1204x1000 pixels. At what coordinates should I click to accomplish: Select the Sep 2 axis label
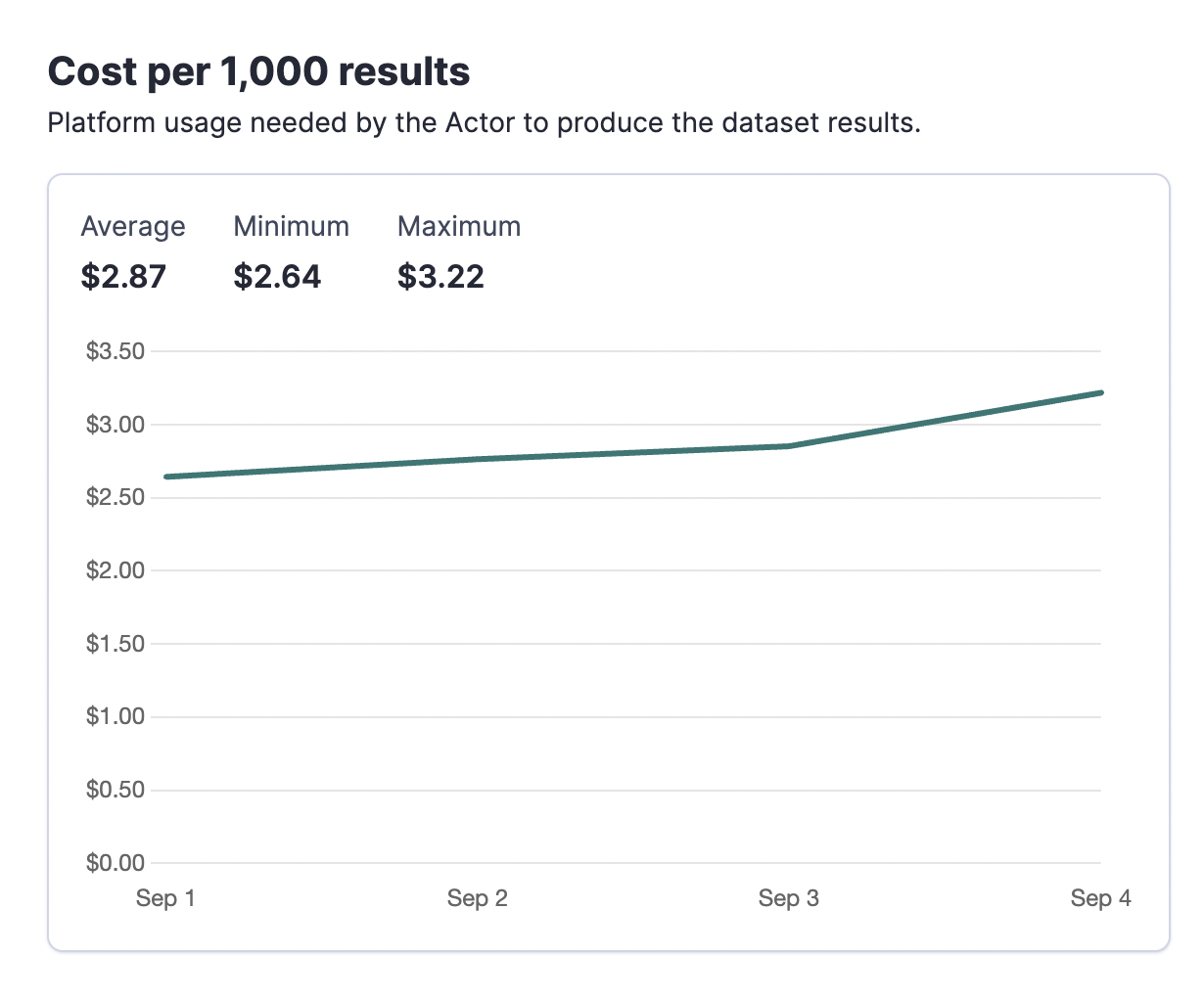pos(478,897)
